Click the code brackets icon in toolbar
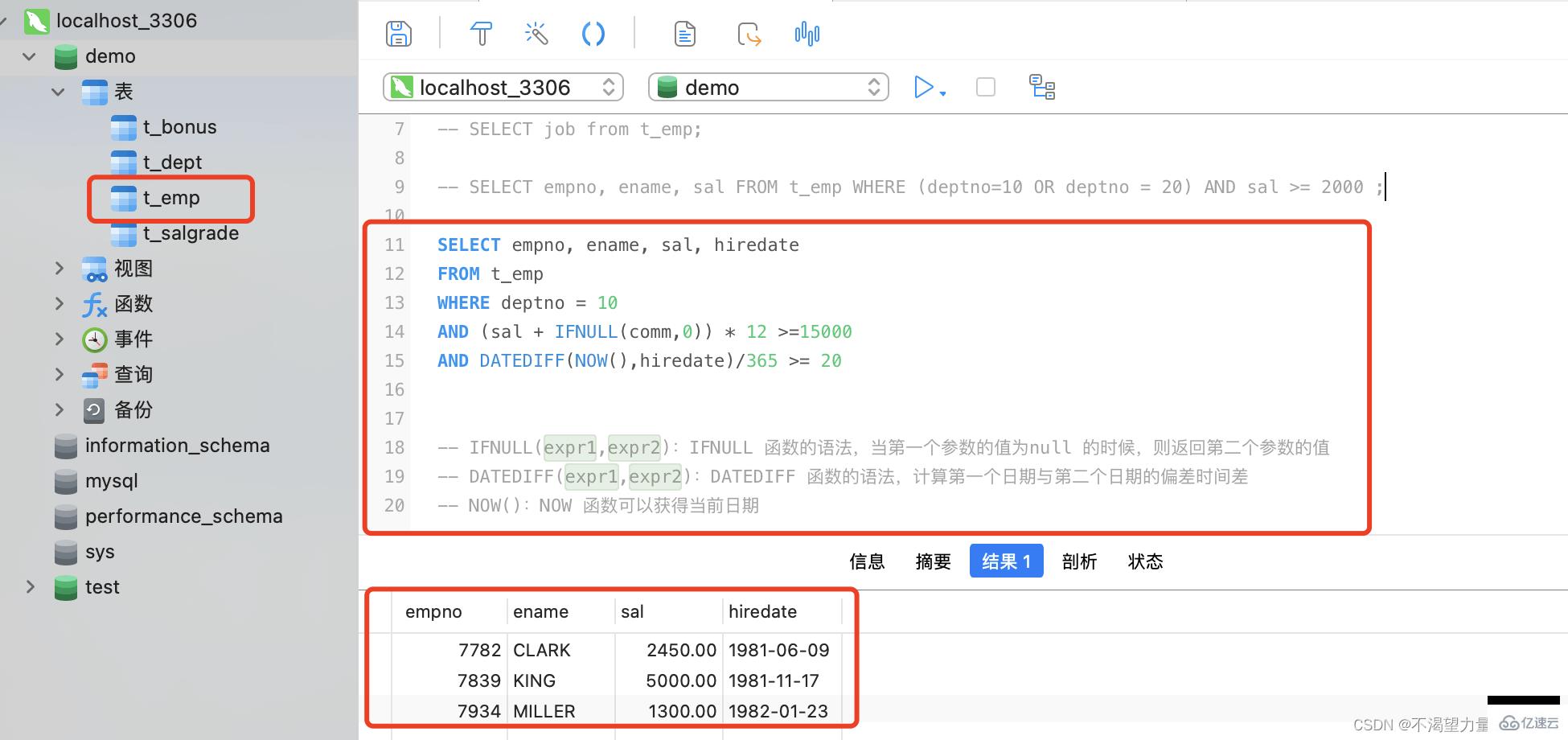 tap(593, 33)
